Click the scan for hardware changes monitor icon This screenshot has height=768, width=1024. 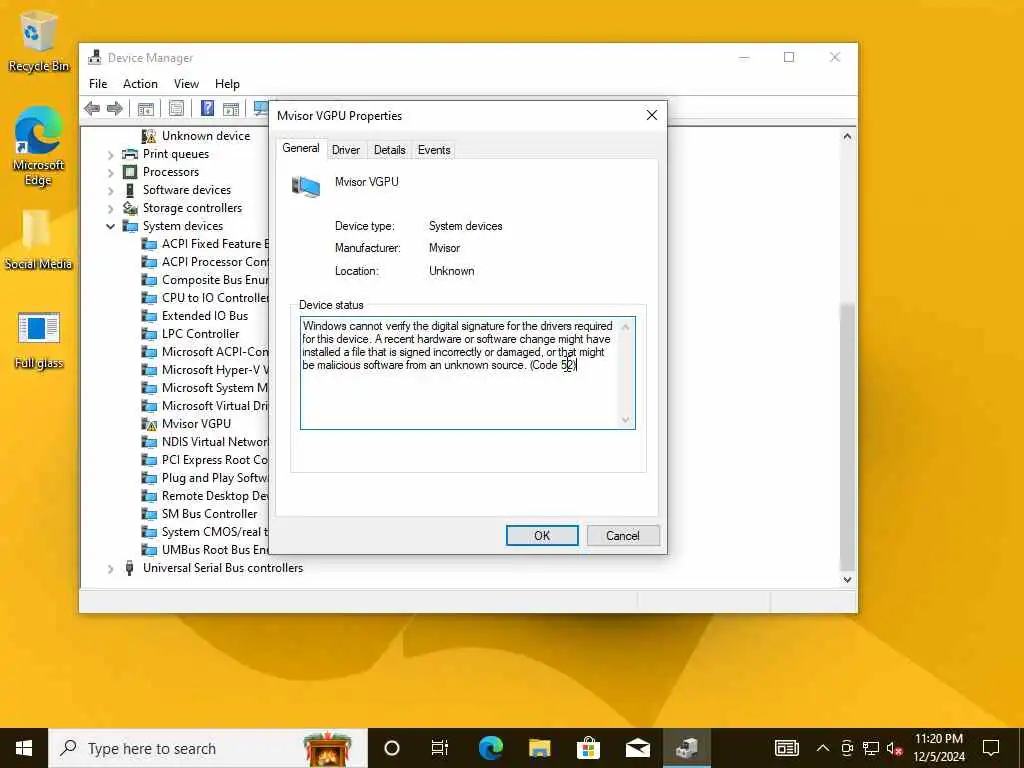tap(261, 108)
